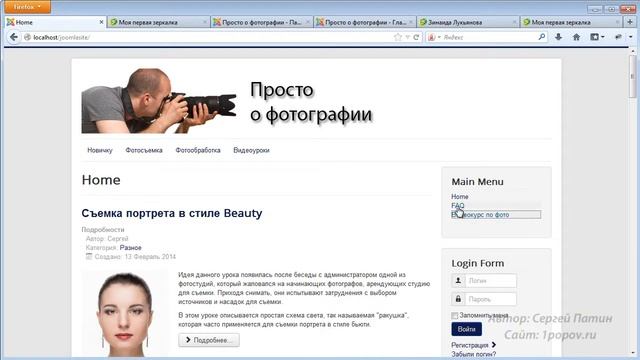Click the photographer header logo image
The image size is (640, 360).
[159, 101]
